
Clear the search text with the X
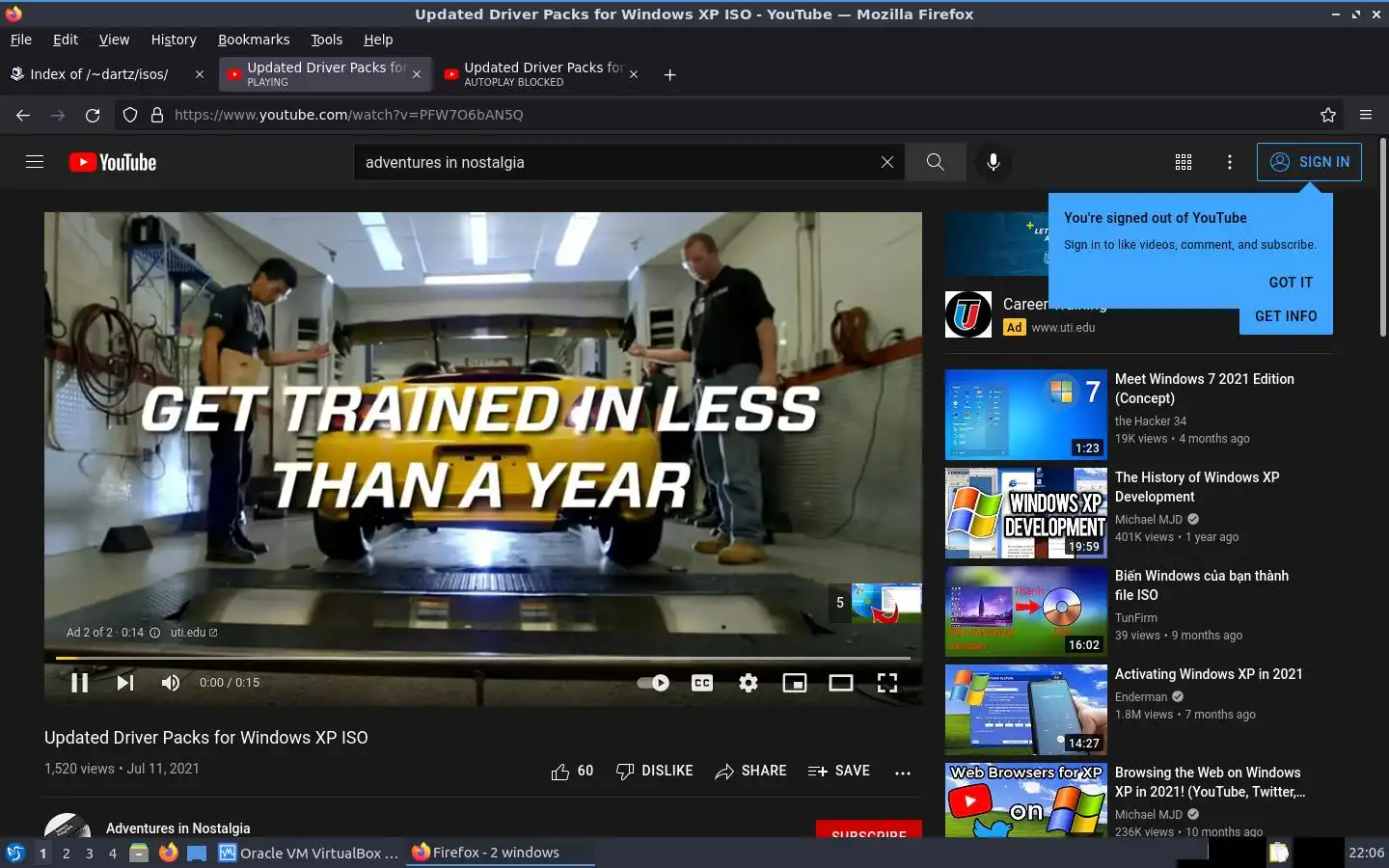[887, 162]
